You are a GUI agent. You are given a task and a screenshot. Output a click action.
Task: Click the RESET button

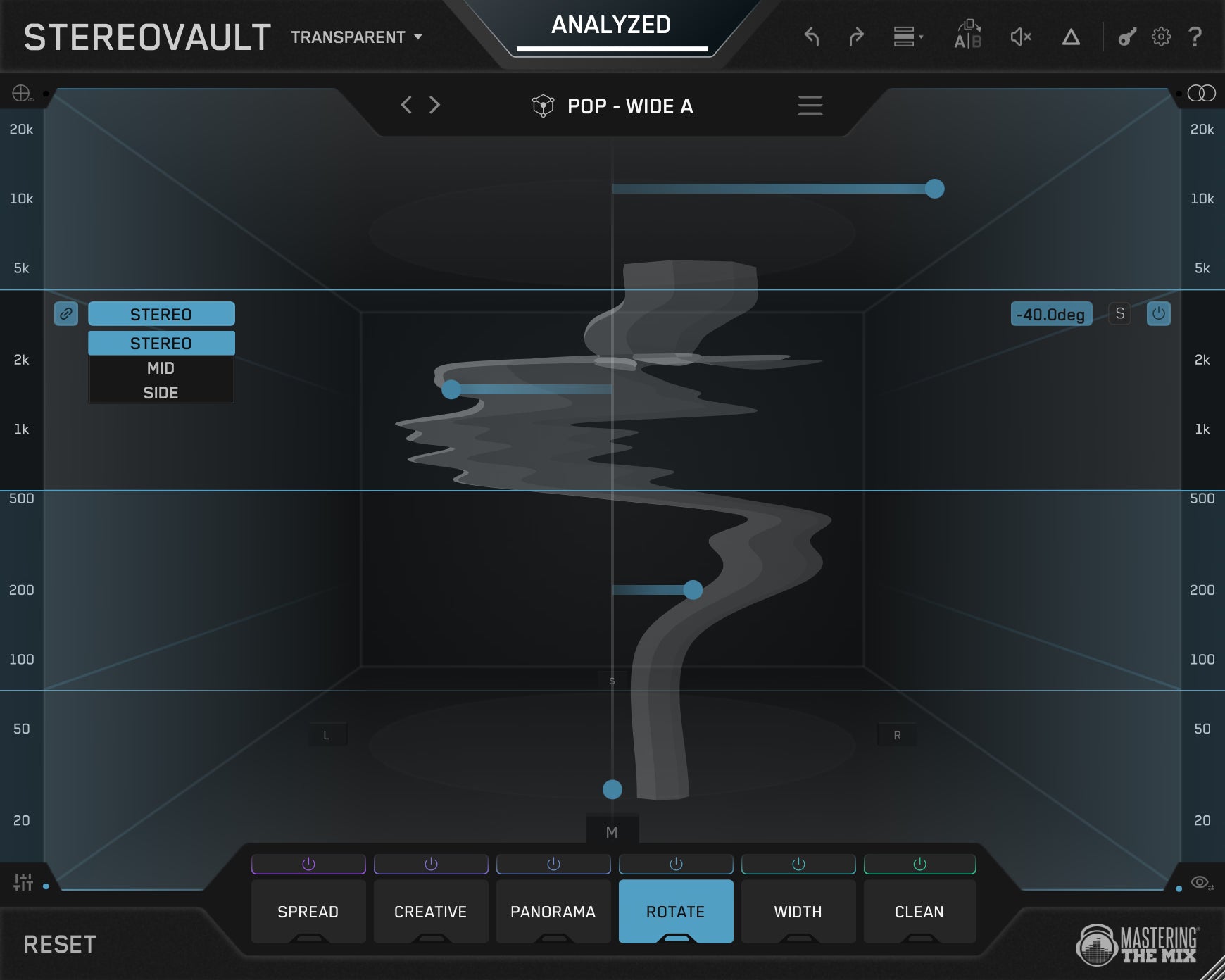click(x=60, y=944)
